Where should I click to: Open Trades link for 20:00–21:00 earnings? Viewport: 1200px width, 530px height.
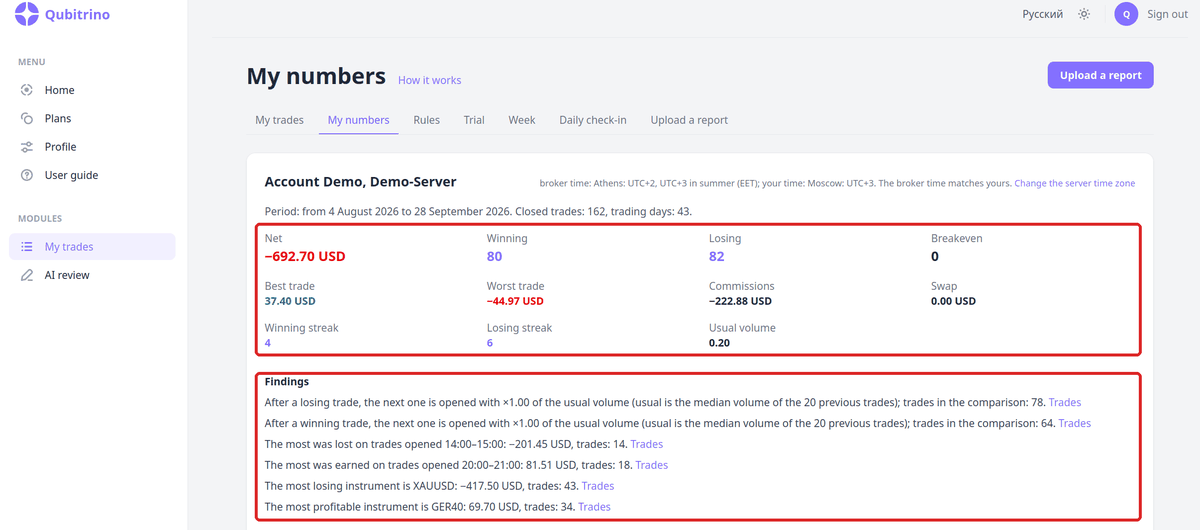click(x=652, y=465)
